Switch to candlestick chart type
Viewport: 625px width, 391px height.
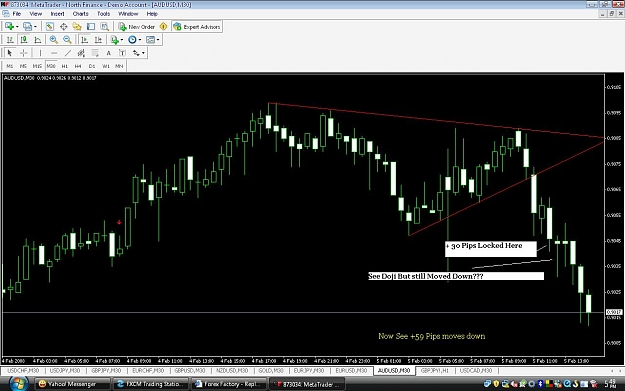pos(24,39)
